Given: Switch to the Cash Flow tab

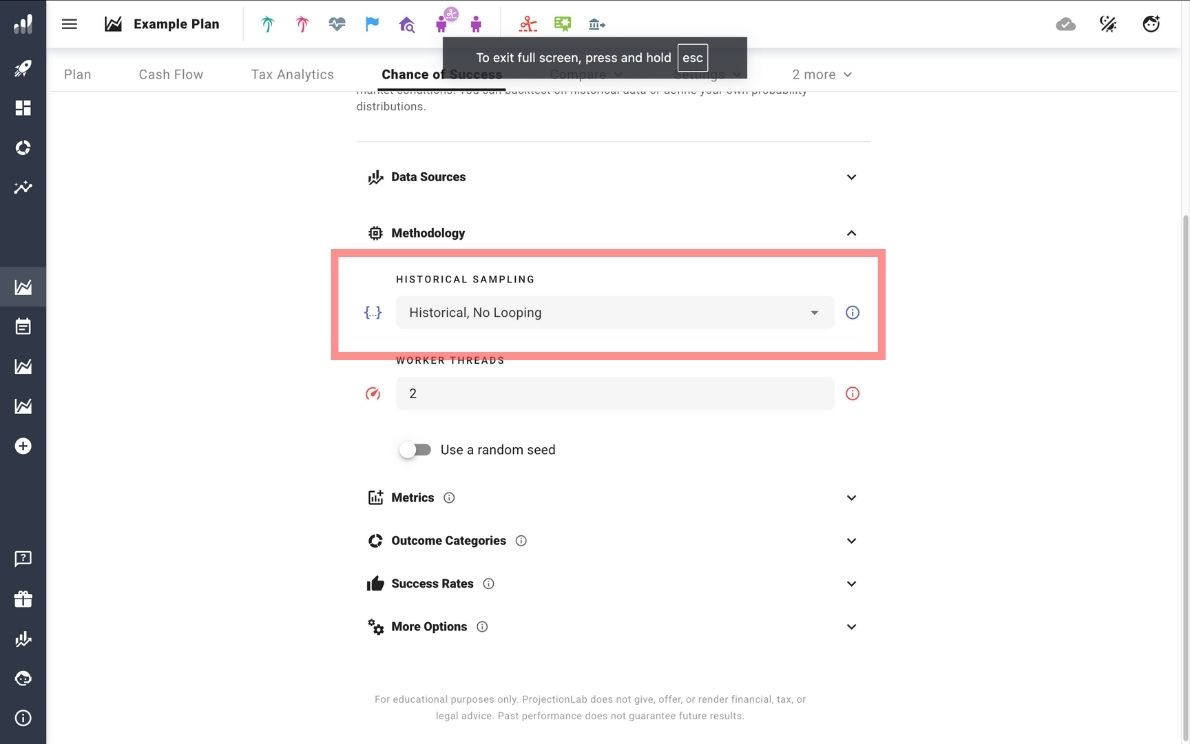Looking at the screenshot, I should click(x=171, y=74).
